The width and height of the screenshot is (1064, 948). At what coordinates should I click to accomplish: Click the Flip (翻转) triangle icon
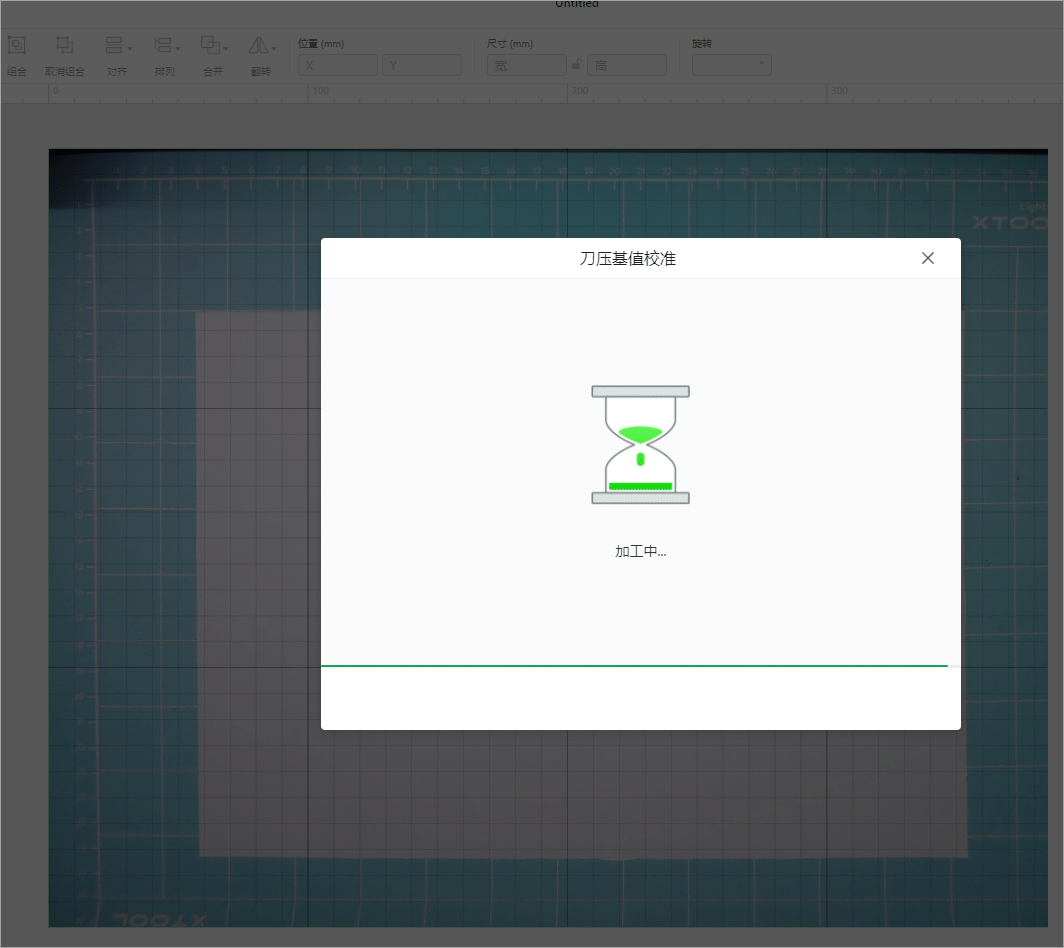click(x=258, y=45)
